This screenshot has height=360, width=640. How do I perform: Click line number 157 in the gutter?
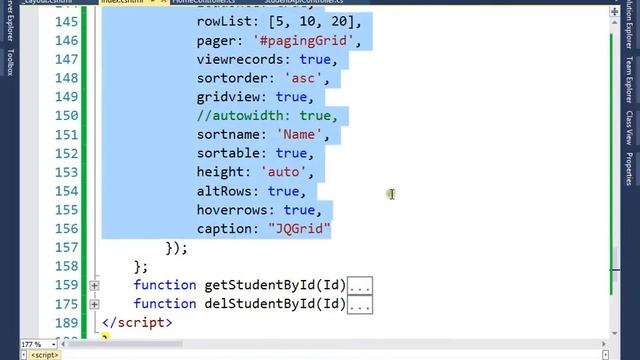67,248
